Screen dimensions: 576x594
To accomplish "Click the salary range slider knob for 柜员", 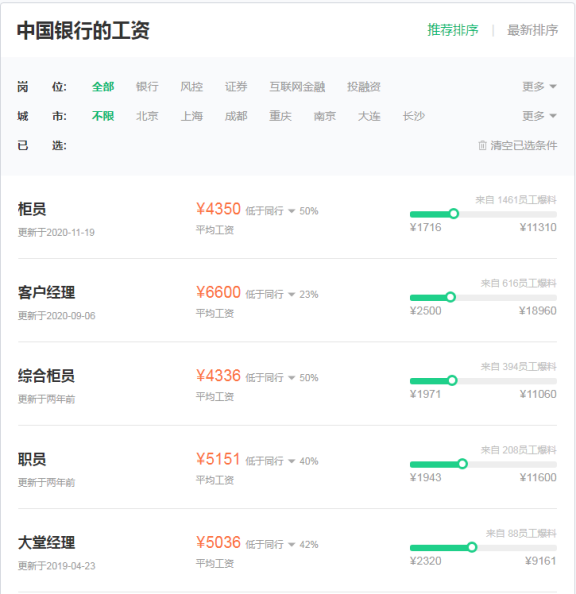I will [454, 214].
